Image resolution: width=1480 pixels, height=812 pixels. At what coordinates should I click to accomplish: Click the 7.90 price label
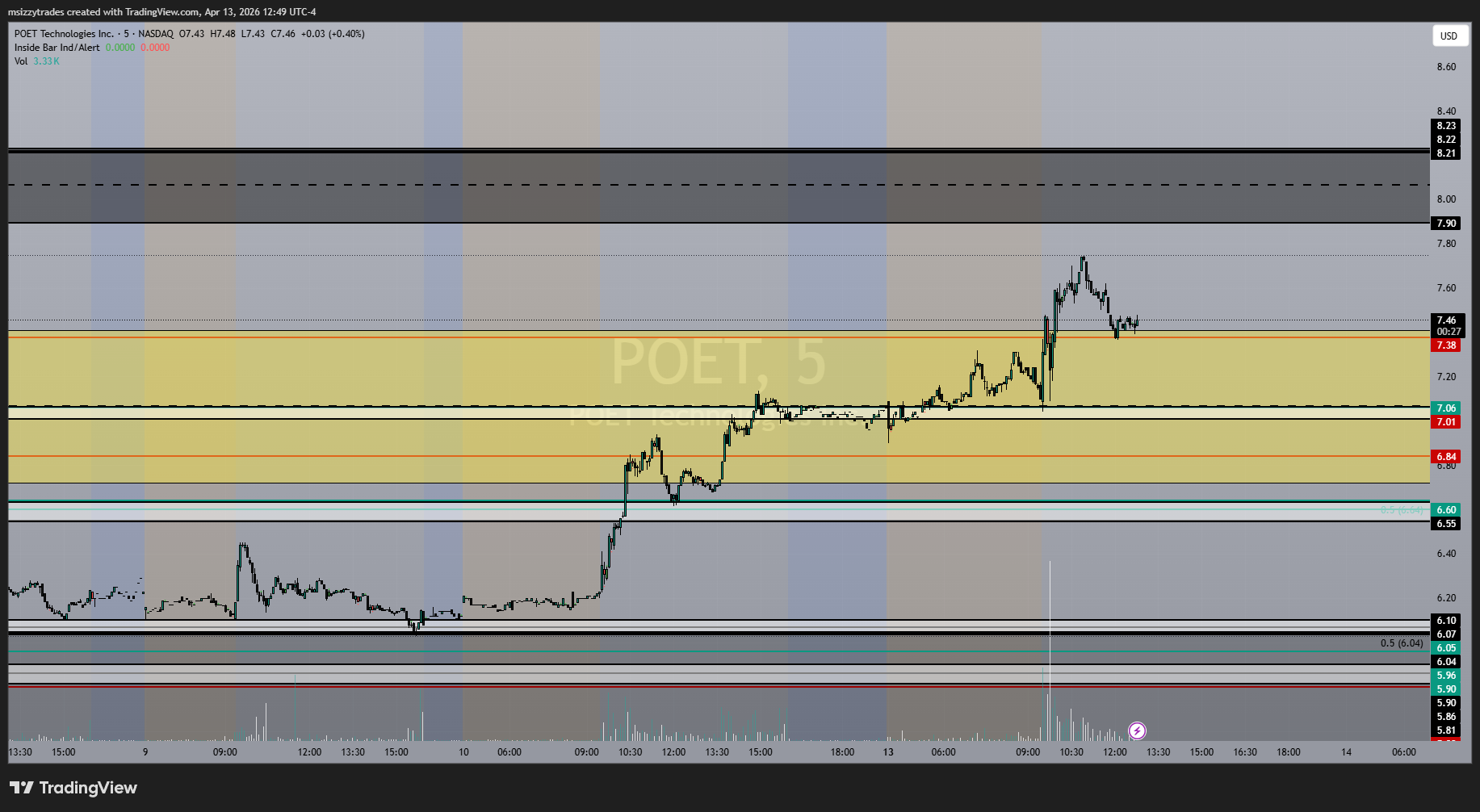click(1446, 224)
